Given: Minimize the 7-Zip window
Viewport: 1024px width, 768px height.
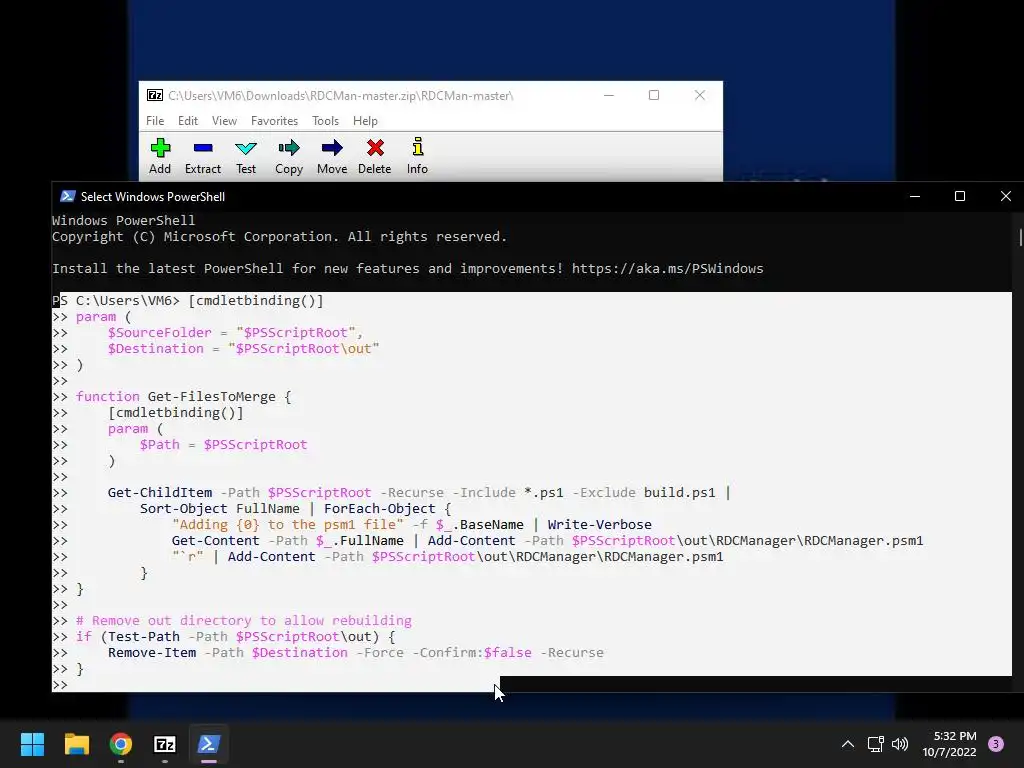Looking at the screenshot, I should click(609, 95).
